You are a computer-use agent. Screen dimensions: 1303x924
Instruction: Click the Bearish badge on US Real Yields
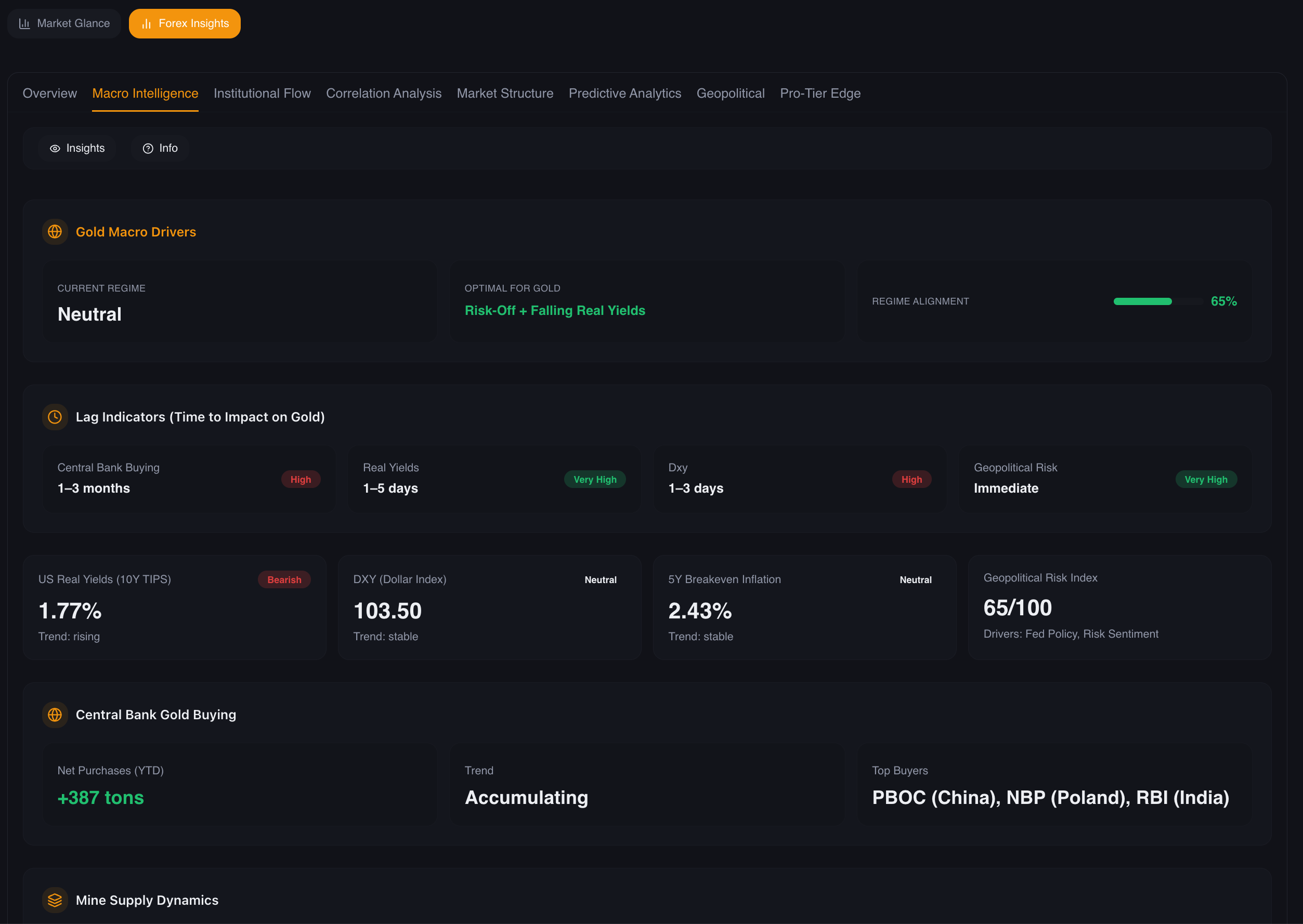(x=284, y=579)
